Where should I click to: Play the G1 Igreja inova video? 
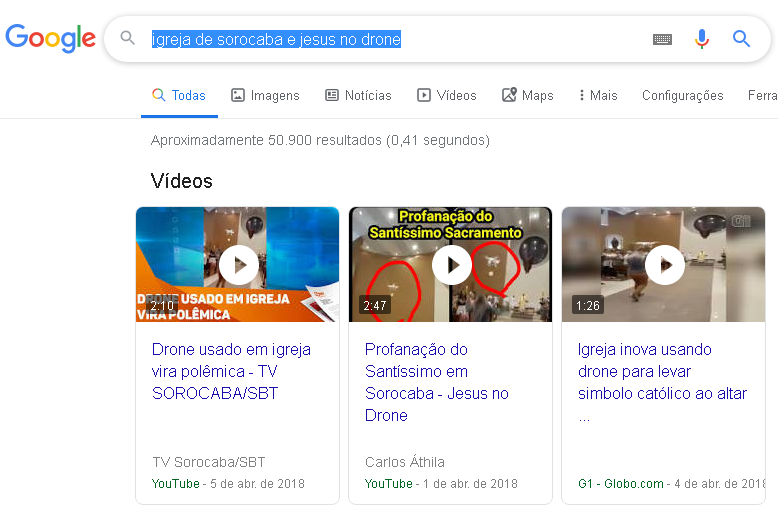665,265
